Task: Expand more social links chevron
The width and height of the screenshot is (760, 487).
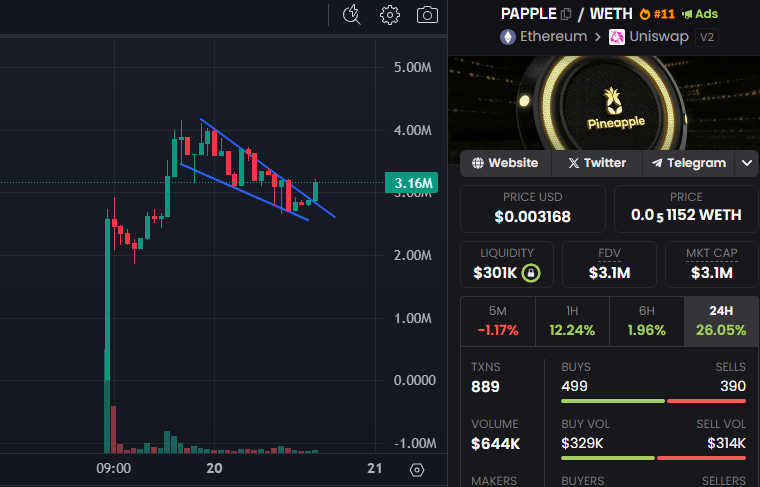Action: [x=747, y=163]
